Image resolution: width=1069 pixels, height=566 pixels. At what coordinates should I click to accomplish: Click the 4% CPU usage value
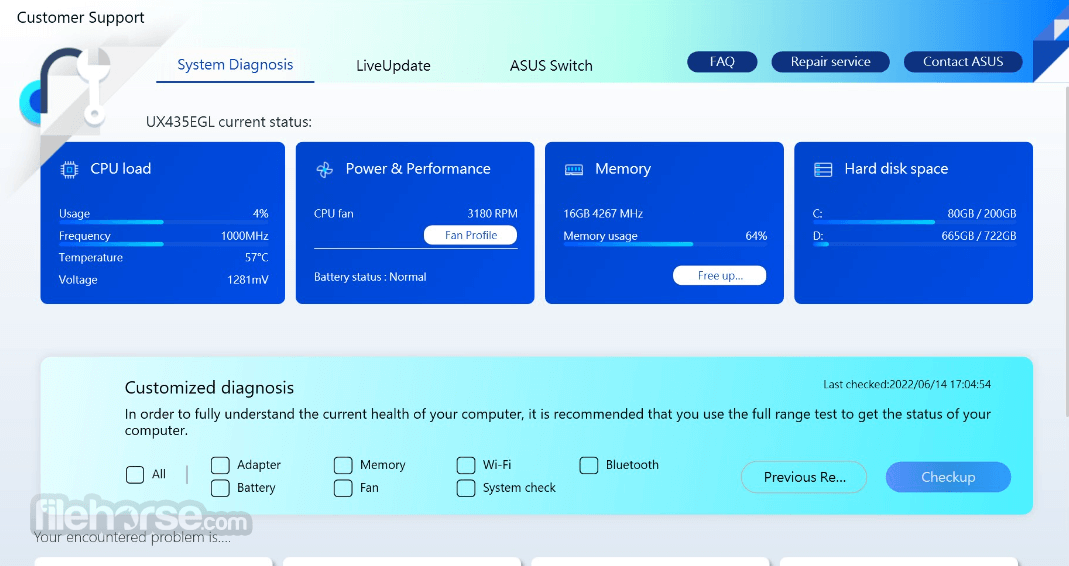pyautogui.click(x=260, y=213)
